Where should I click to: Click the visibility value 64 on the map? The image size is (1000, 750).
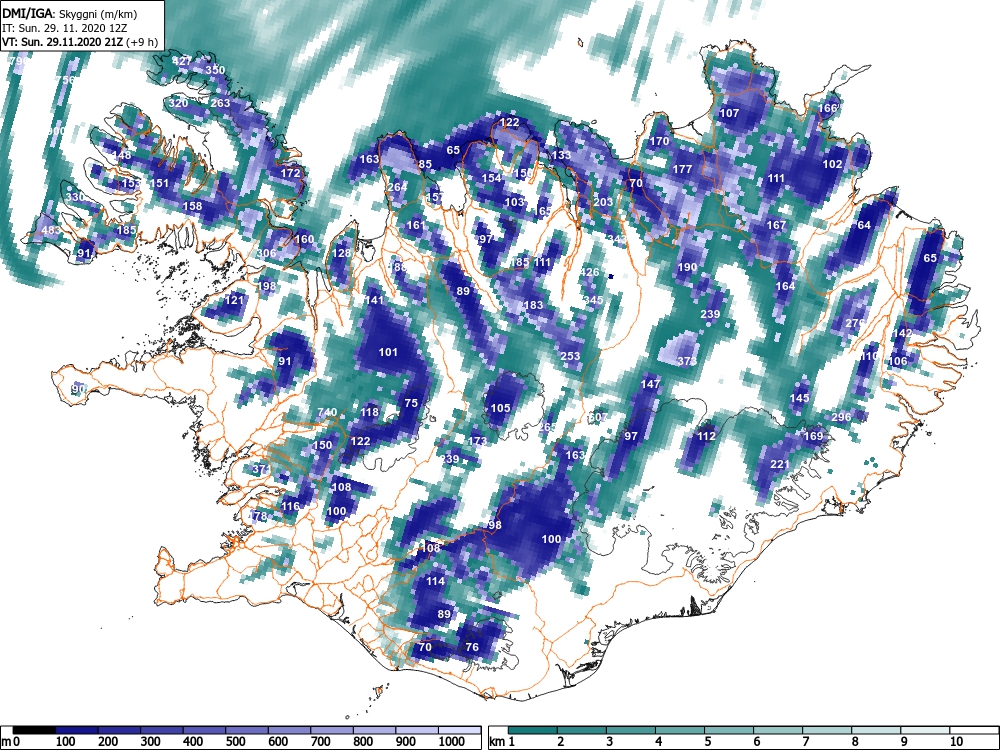(x=864, y=225)
